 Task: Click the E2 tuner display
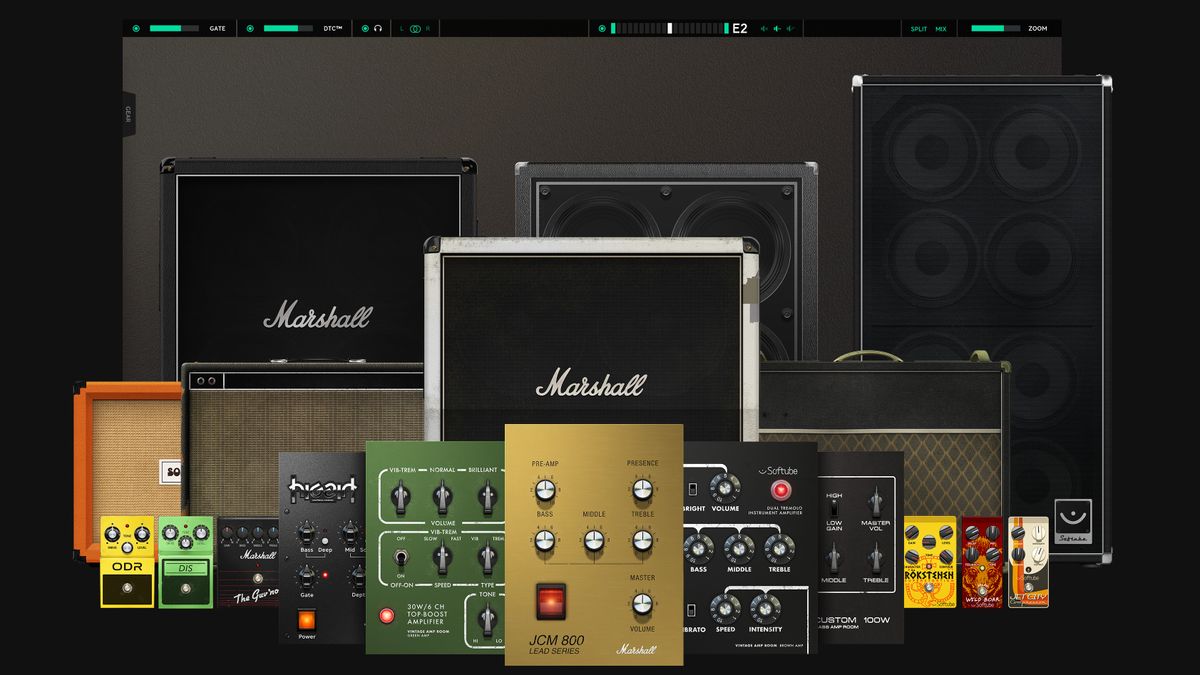coord(739,27)
